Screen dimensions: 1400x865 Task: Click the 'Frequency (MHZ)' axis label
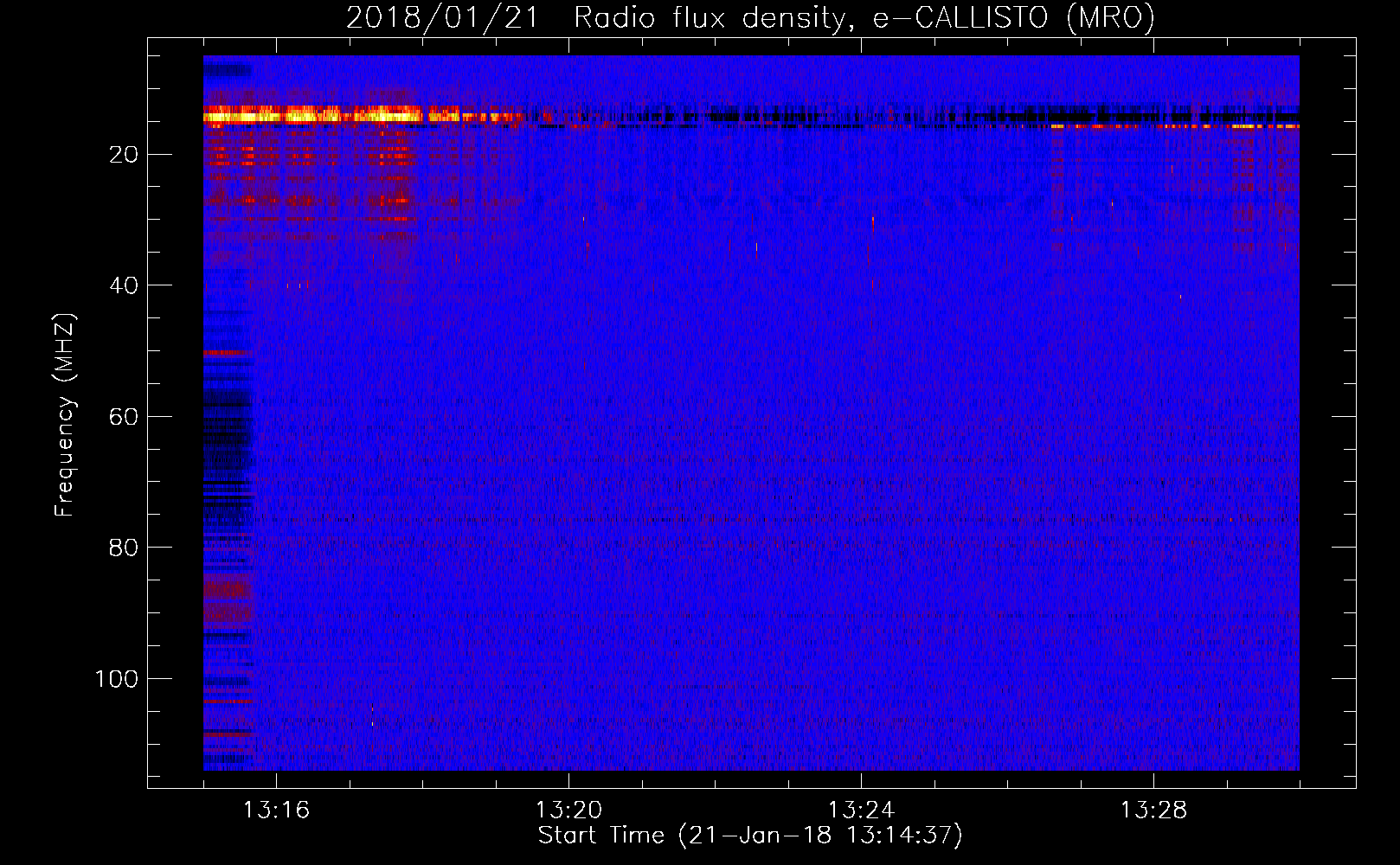coord(65,414)
